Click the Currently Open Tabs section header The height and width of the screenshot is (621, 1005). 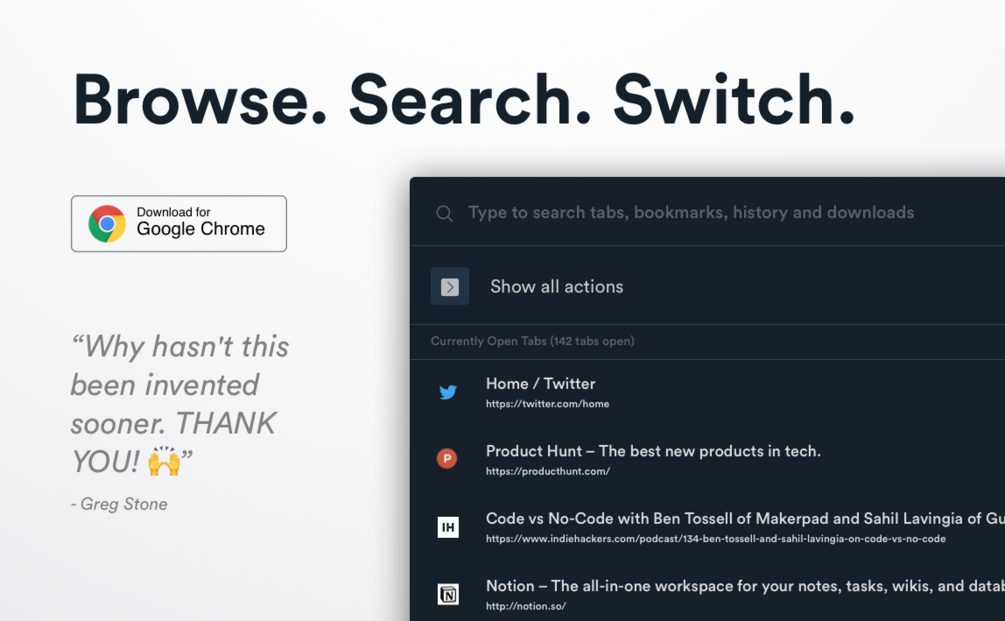531,341
